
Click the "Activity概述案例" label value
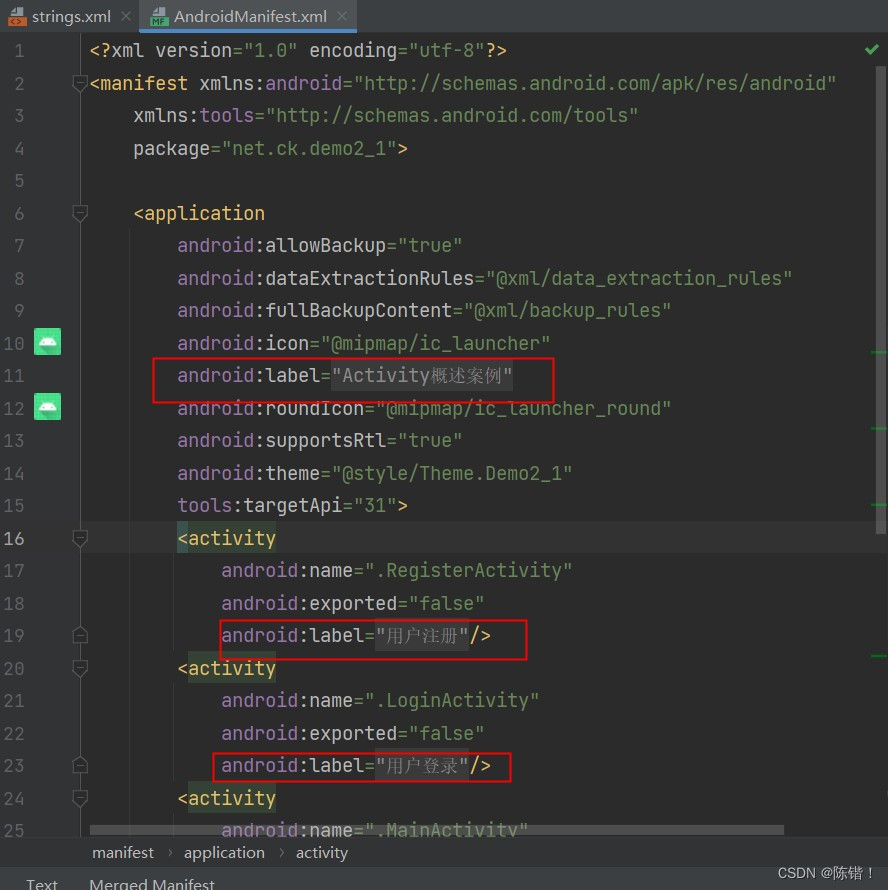(422, 375)
